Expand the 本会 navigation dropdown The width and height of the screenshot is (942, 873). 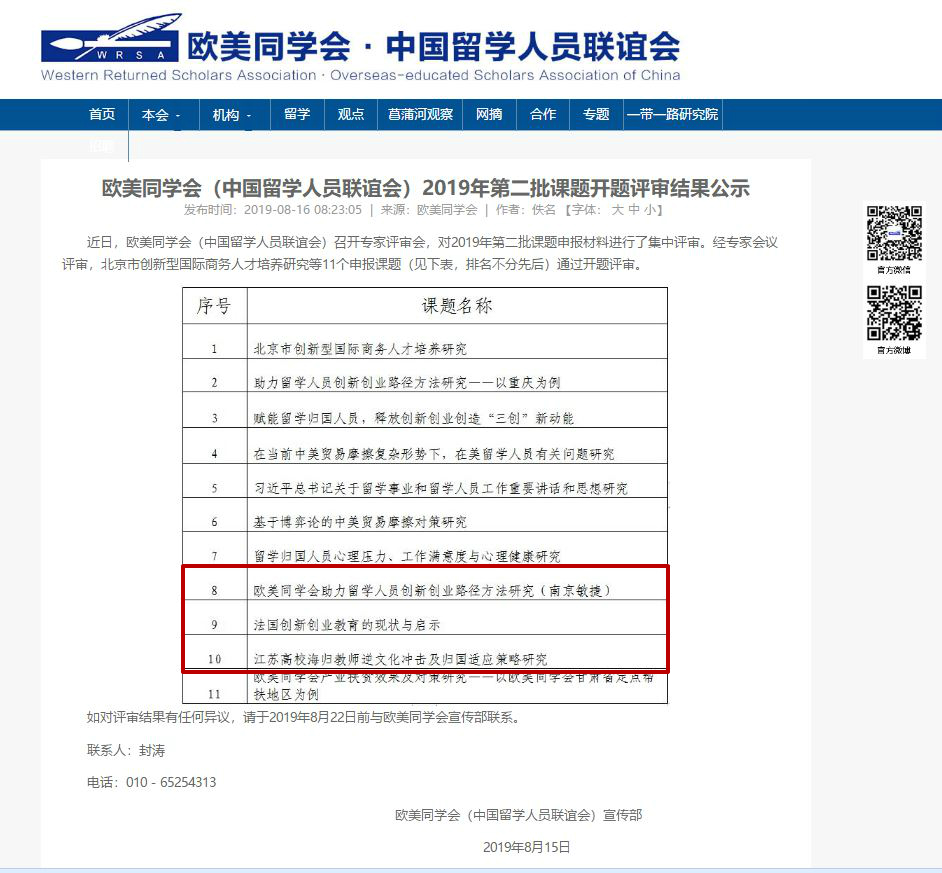click(x=160, y=115)
